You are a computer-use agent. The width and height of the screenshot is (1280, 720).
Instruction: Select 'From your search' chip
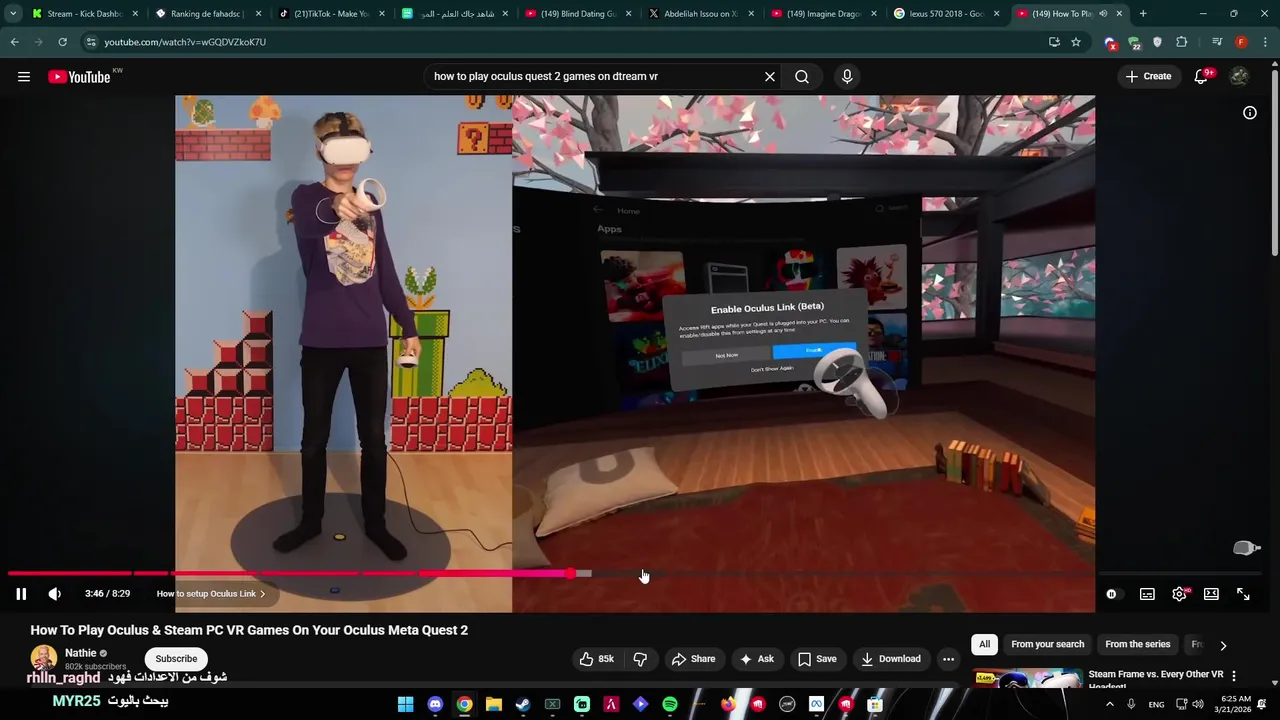pos(1047,645)
